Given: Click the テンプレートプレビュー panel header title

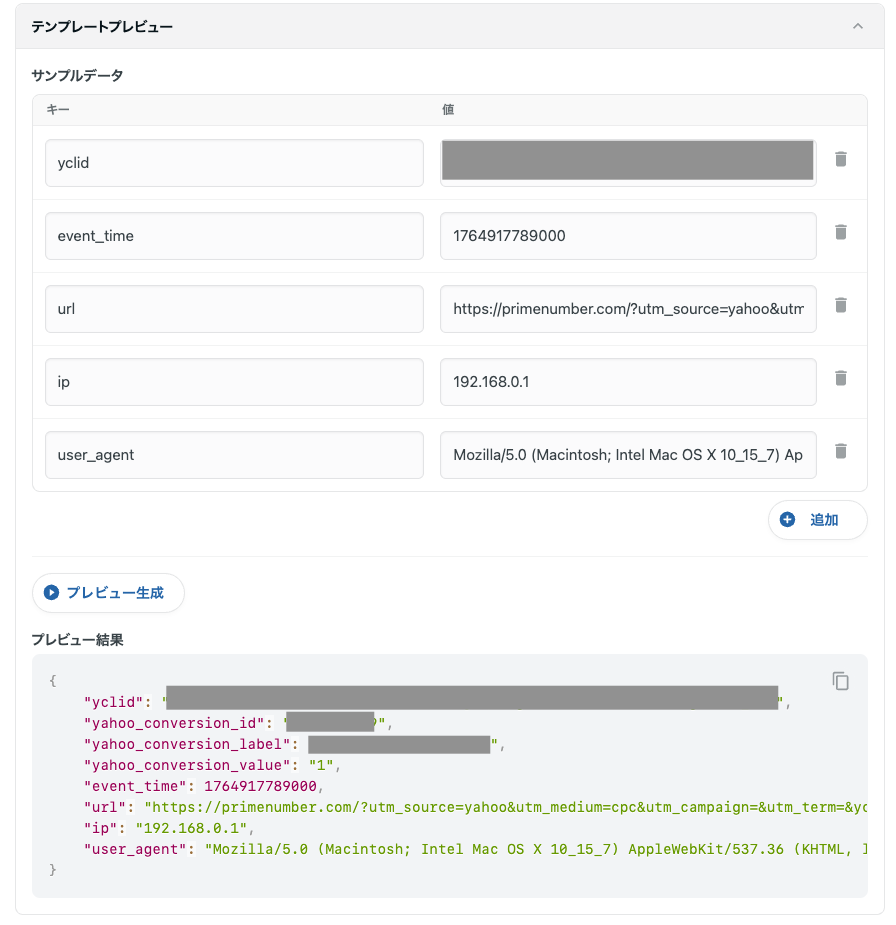Looking at the screenshot, I should click(102, 27).
